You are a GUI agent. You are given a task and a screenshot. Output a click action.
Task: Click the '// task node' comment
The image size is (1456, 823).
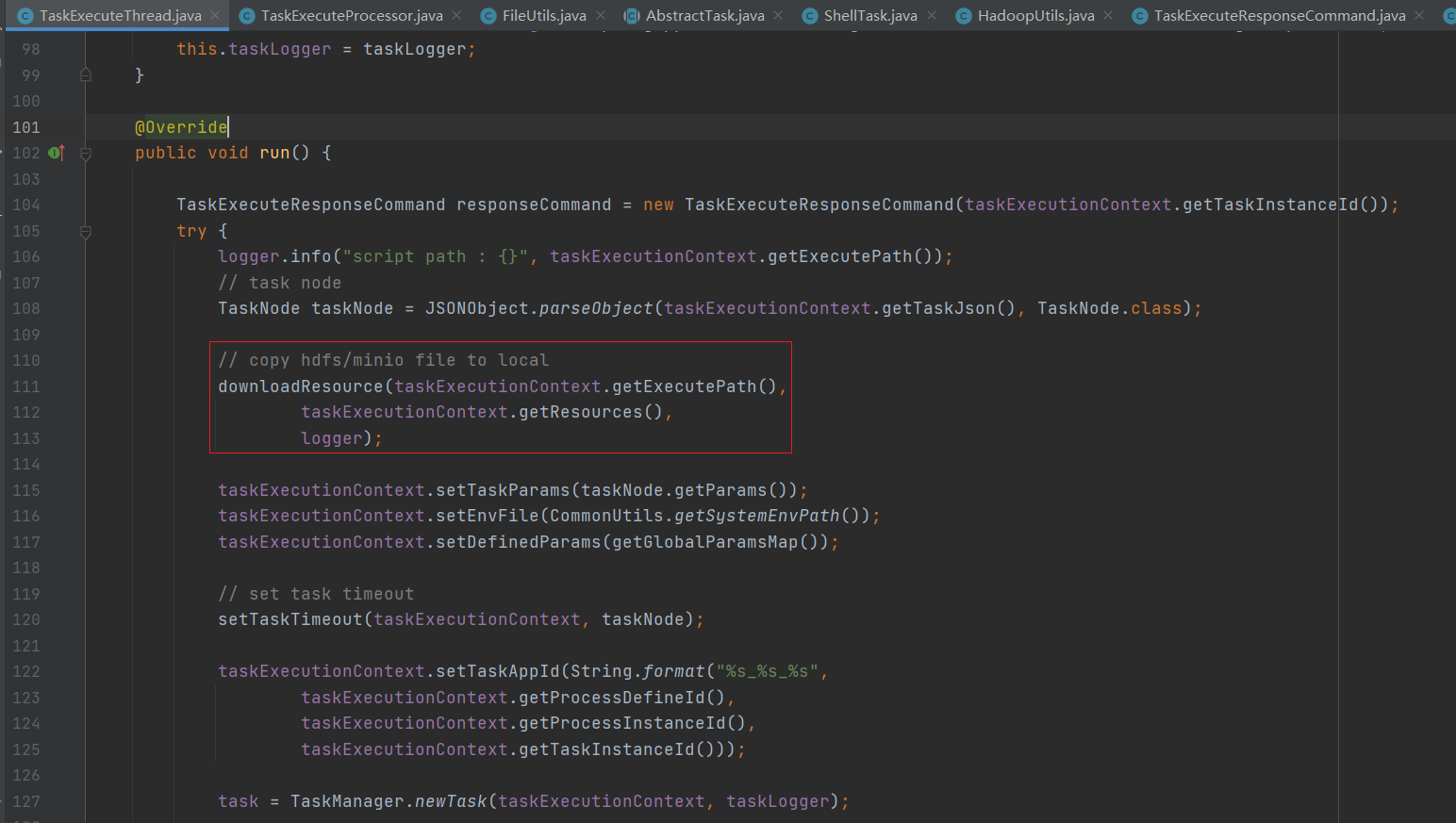coord(280,283)
